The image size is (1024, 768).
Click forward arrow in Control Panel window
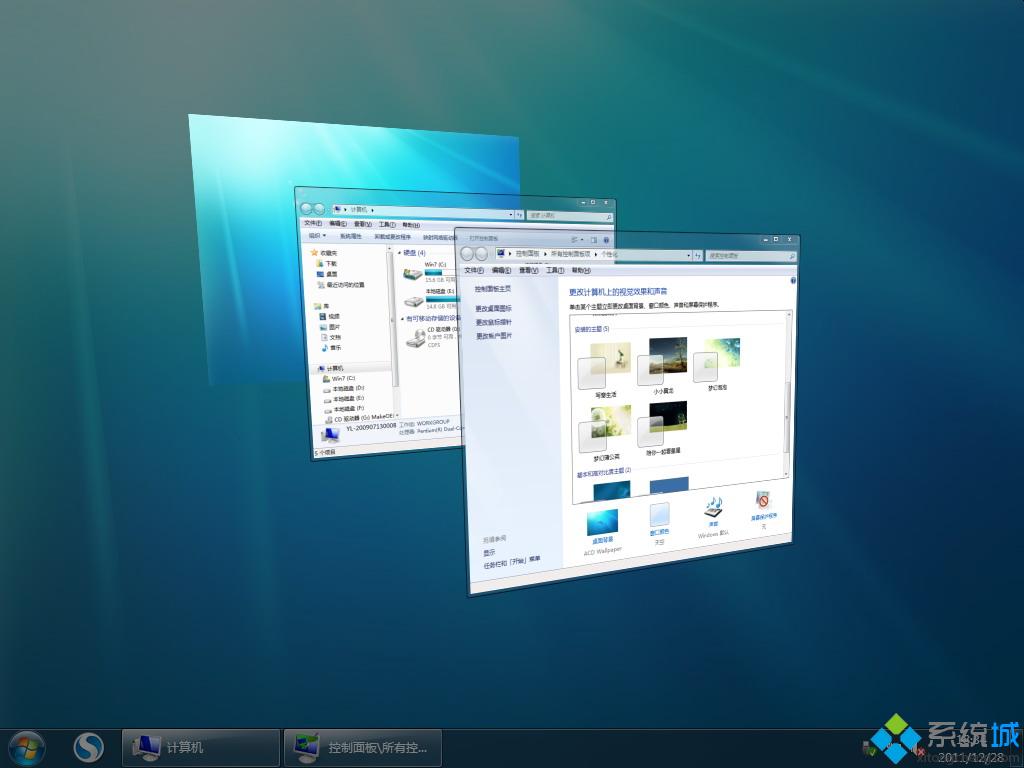click(481, 253)
